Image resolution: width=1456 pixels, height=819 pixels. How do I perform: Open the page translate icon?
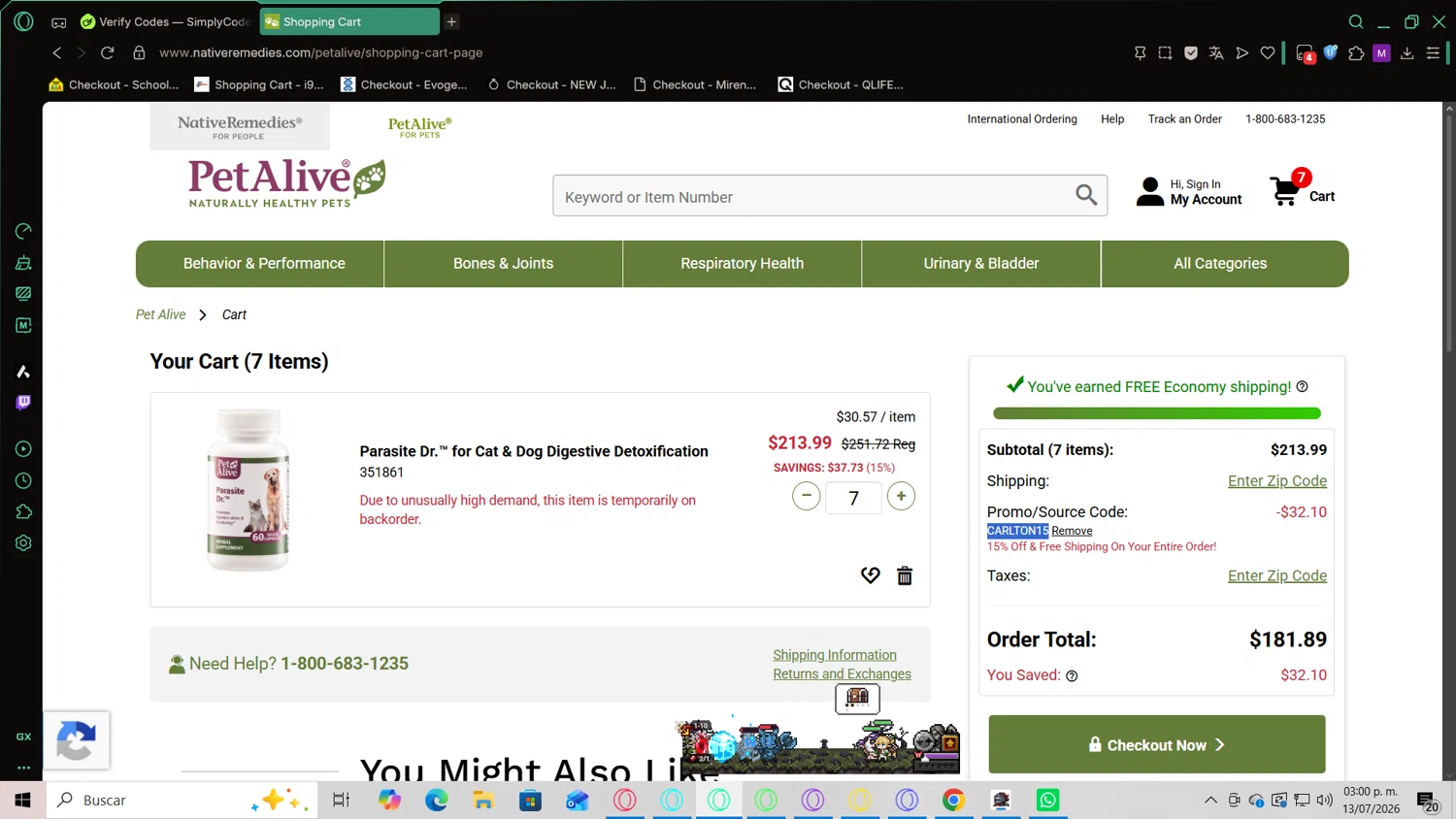click(x=1216, y=53)
